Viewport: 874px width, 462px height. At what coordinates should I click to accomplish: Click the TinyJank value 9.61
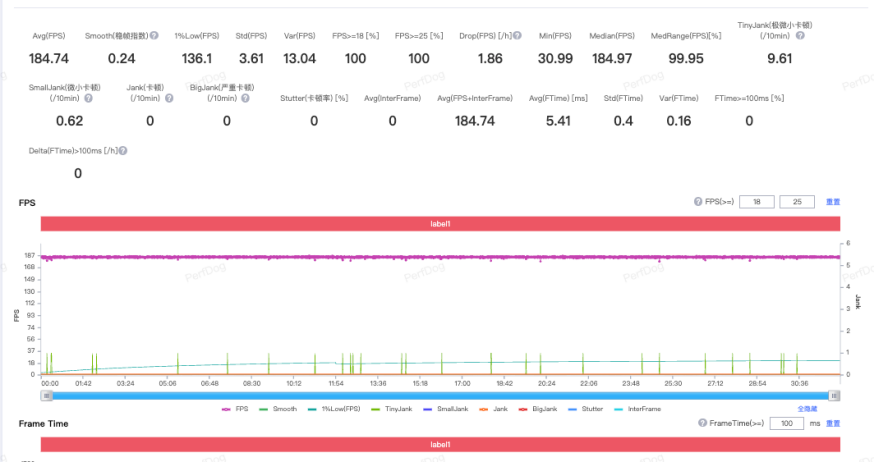779,59
